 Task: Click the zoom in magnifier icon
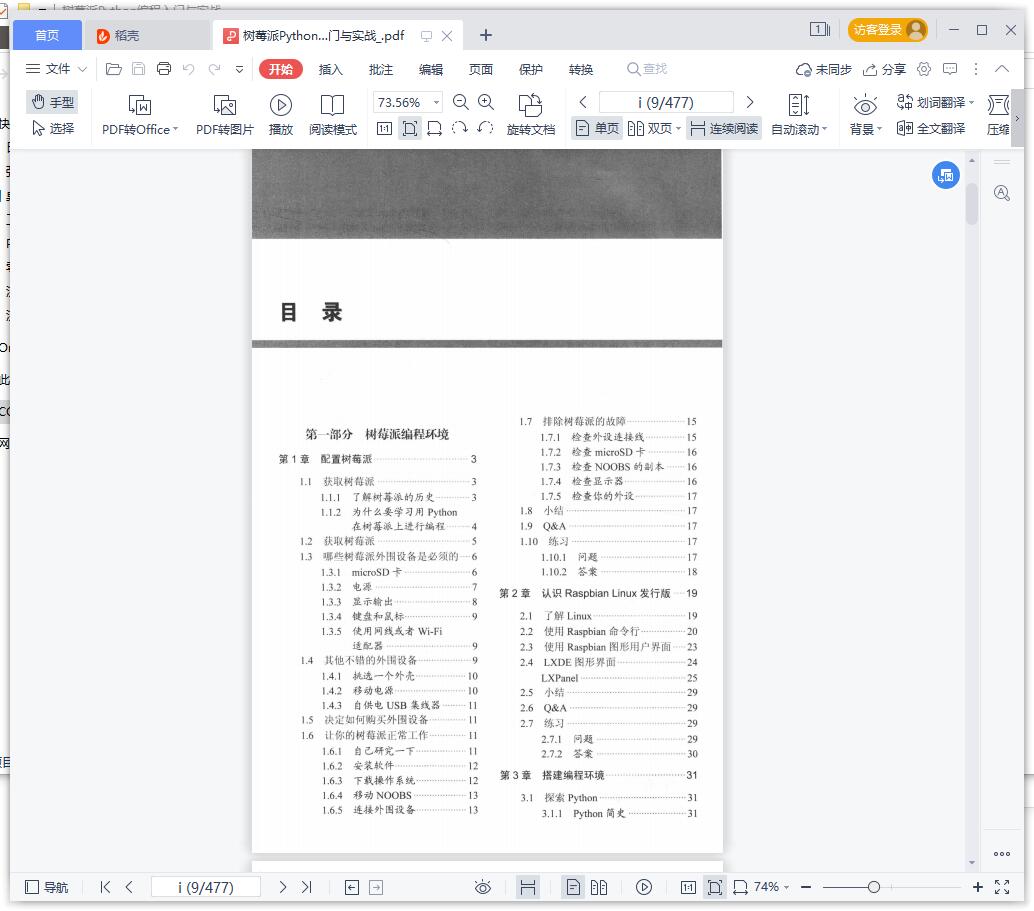[x=486, y=102]
